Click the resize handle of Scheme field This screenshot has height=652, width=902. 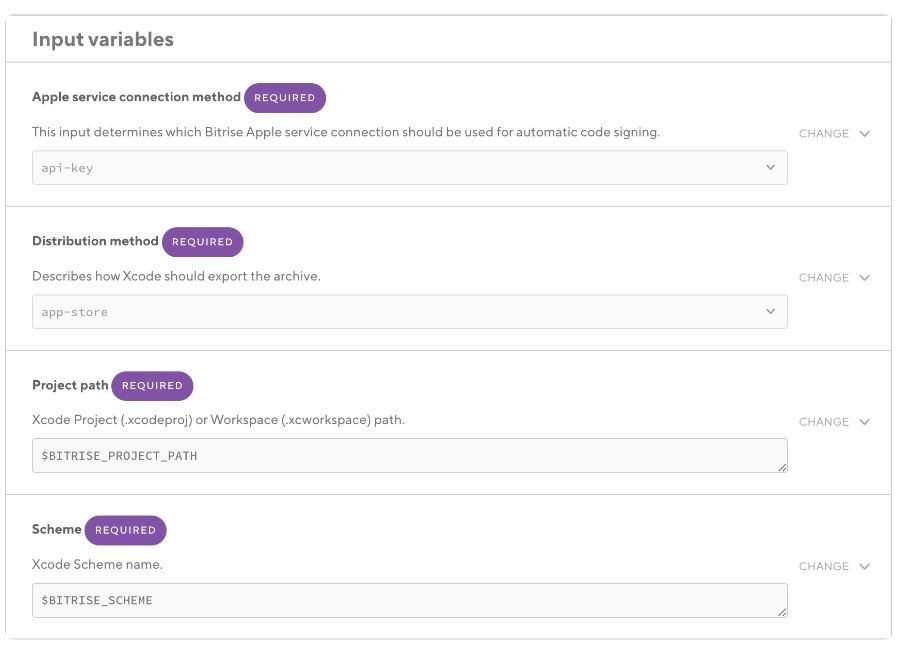pyautogui.click(x=781, y=611)
